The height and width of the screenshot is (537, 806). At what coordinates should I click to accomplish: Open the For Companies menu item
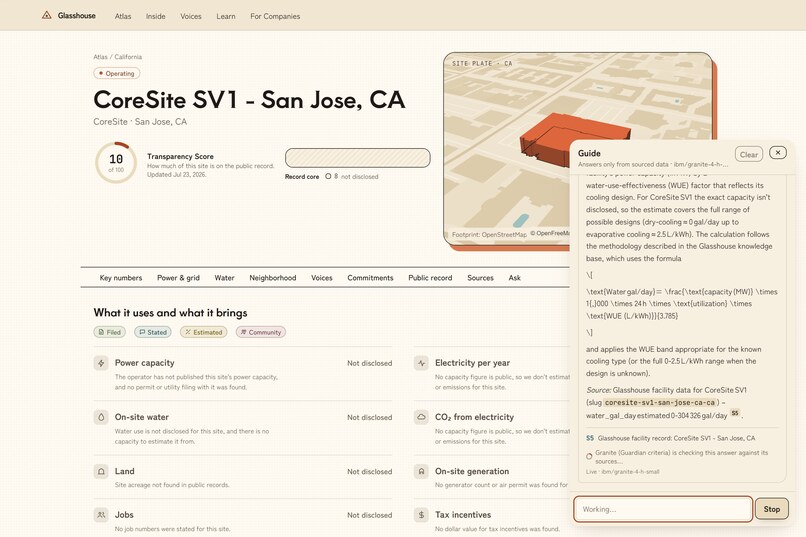(x=275, y=16)
